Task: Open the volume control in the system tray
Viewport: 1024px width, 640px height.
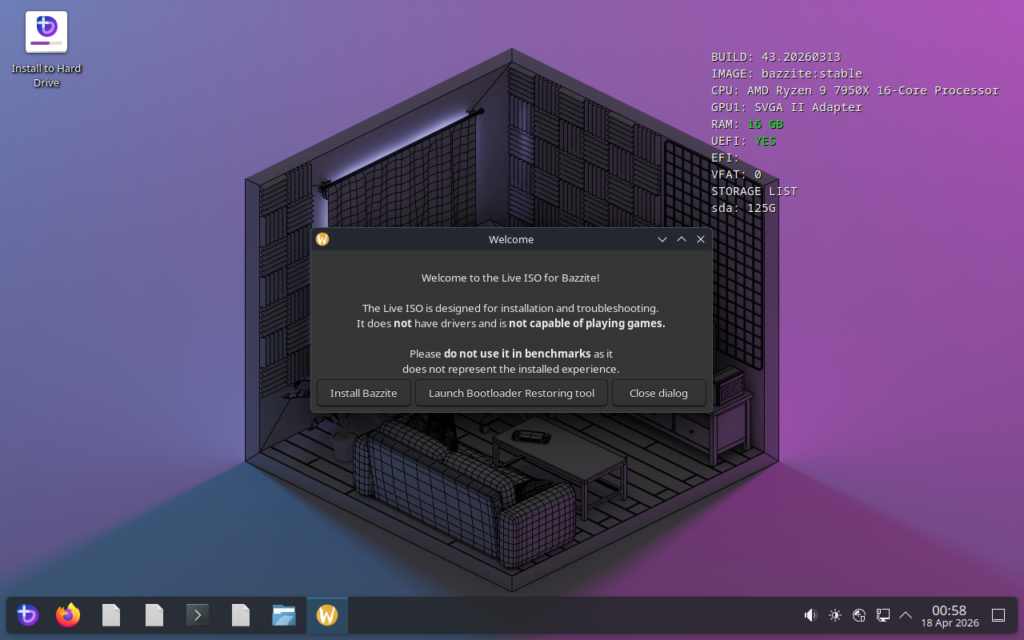Action: pos(811,615)
